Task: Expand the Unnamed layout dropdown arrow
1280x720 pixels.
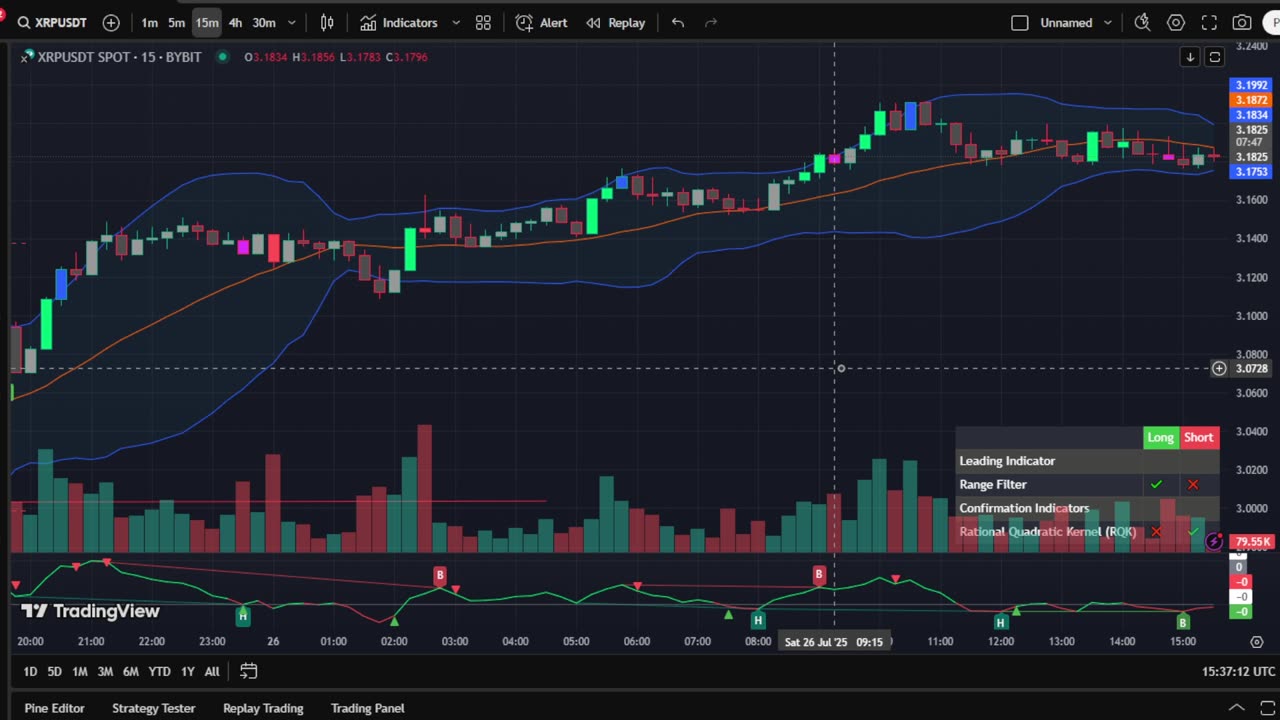Action: 1107,22
